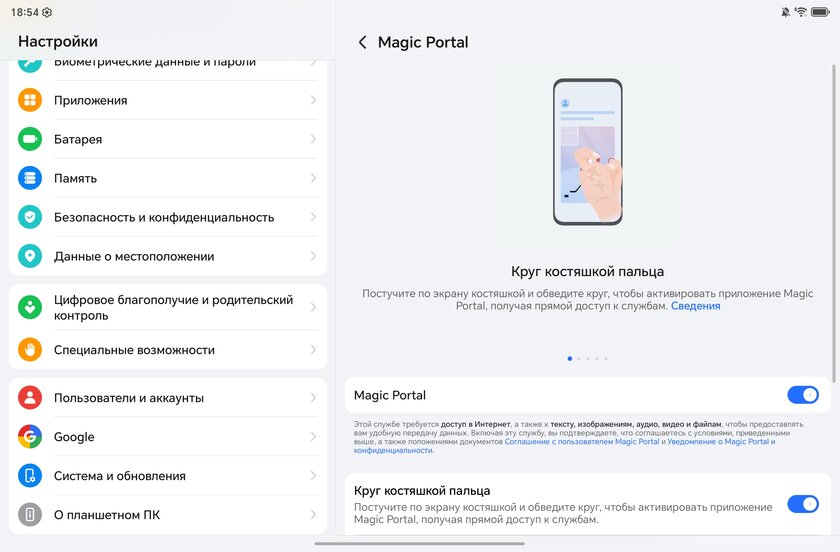Open Соглашение с пользователем Magic Portal link

coord(582,442)
